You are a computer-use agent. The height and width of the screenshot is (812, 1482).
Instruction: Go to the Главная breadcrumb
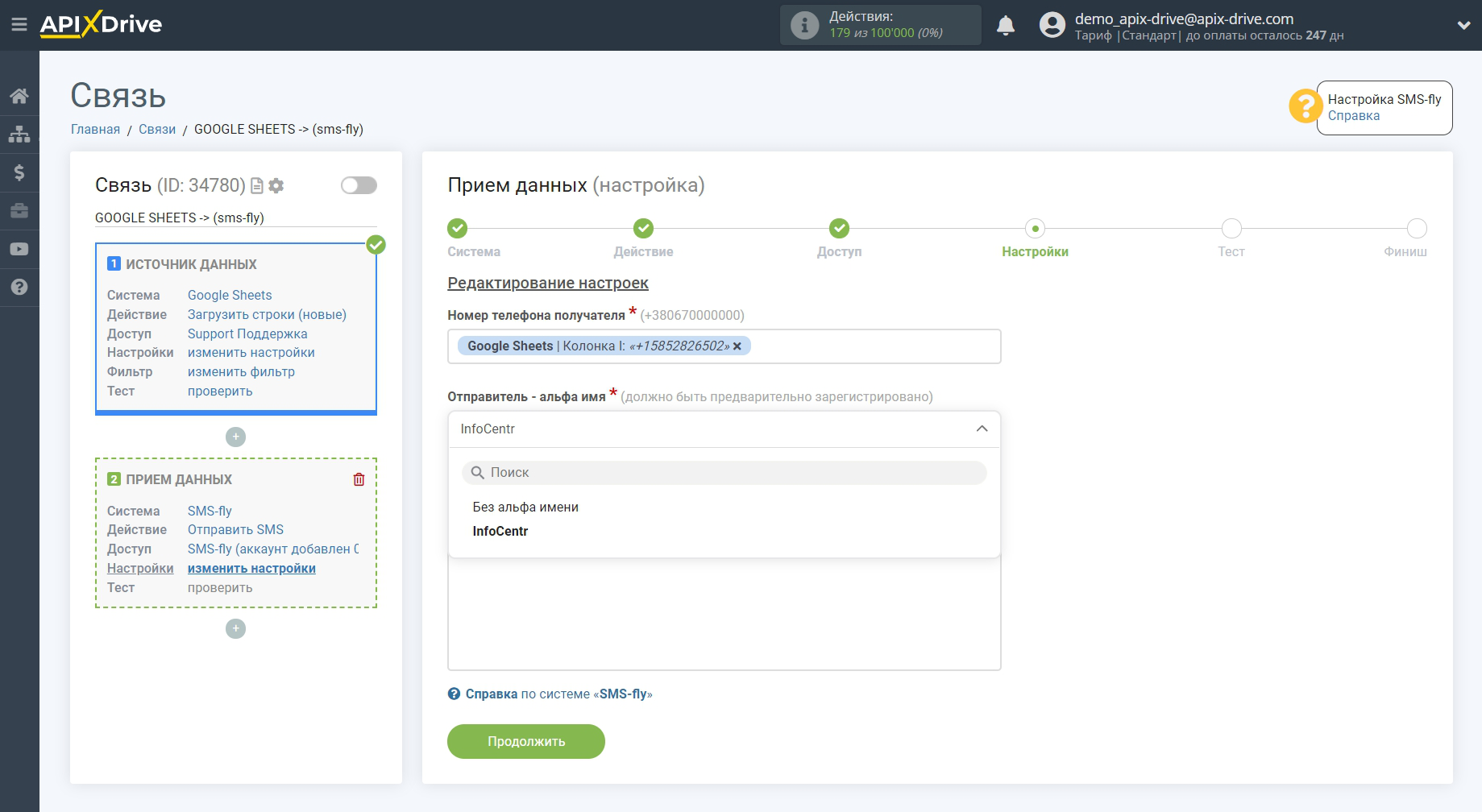[95, 129]
